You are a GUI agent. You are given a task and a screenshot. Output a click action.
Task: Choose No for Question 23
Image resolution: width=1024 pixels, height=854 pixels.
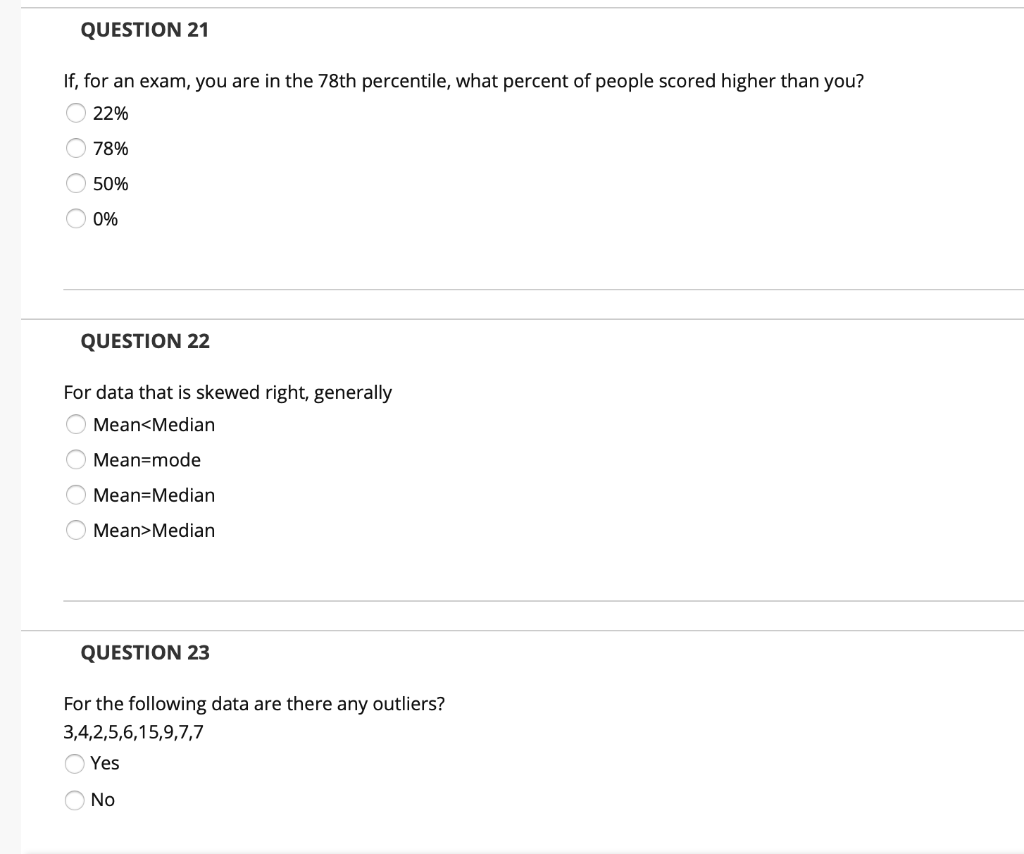(x=76, y=799)
